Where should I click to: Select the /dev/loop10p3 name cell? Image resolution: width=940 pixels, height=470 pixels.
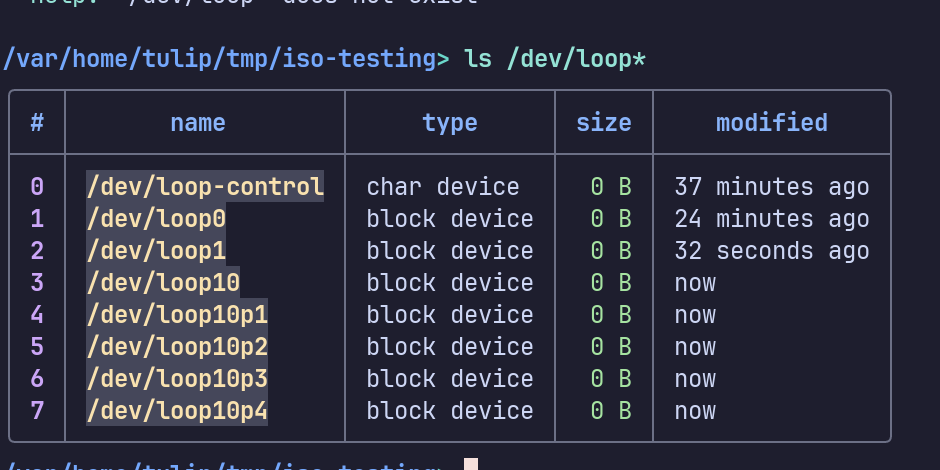(x=177, y=379)
